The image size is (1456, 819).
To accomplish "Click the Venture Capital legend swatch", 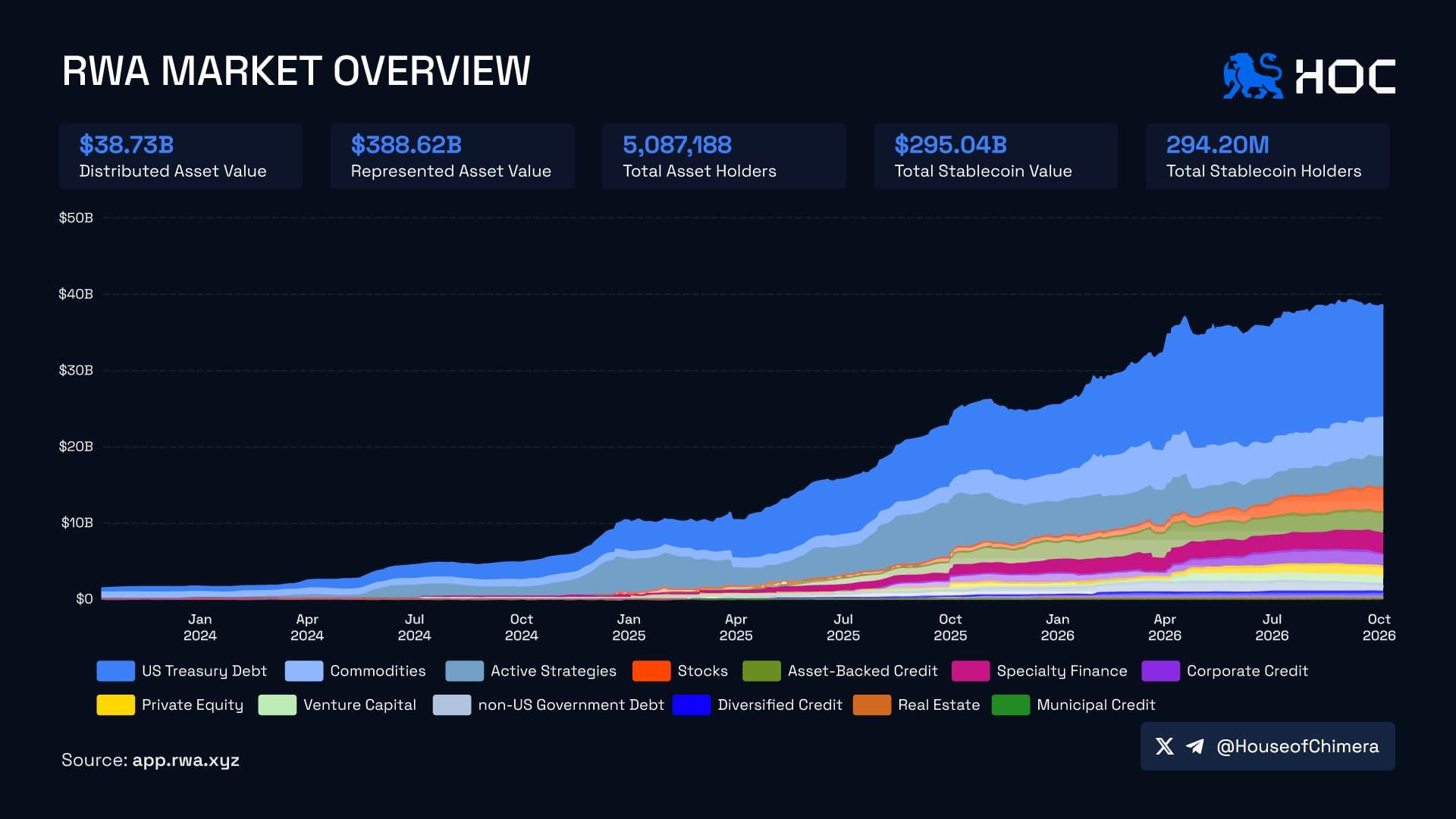I will pyautogui.click(x=277, y=705).
